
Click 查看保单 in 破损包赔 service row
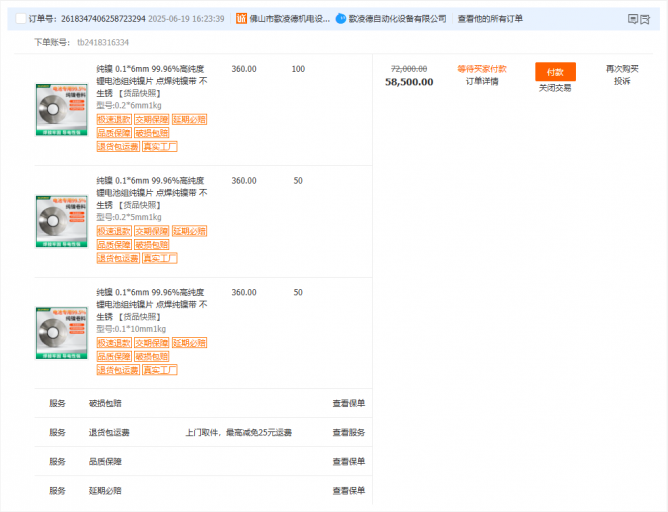pyautogui.click(x=348, y=403)
